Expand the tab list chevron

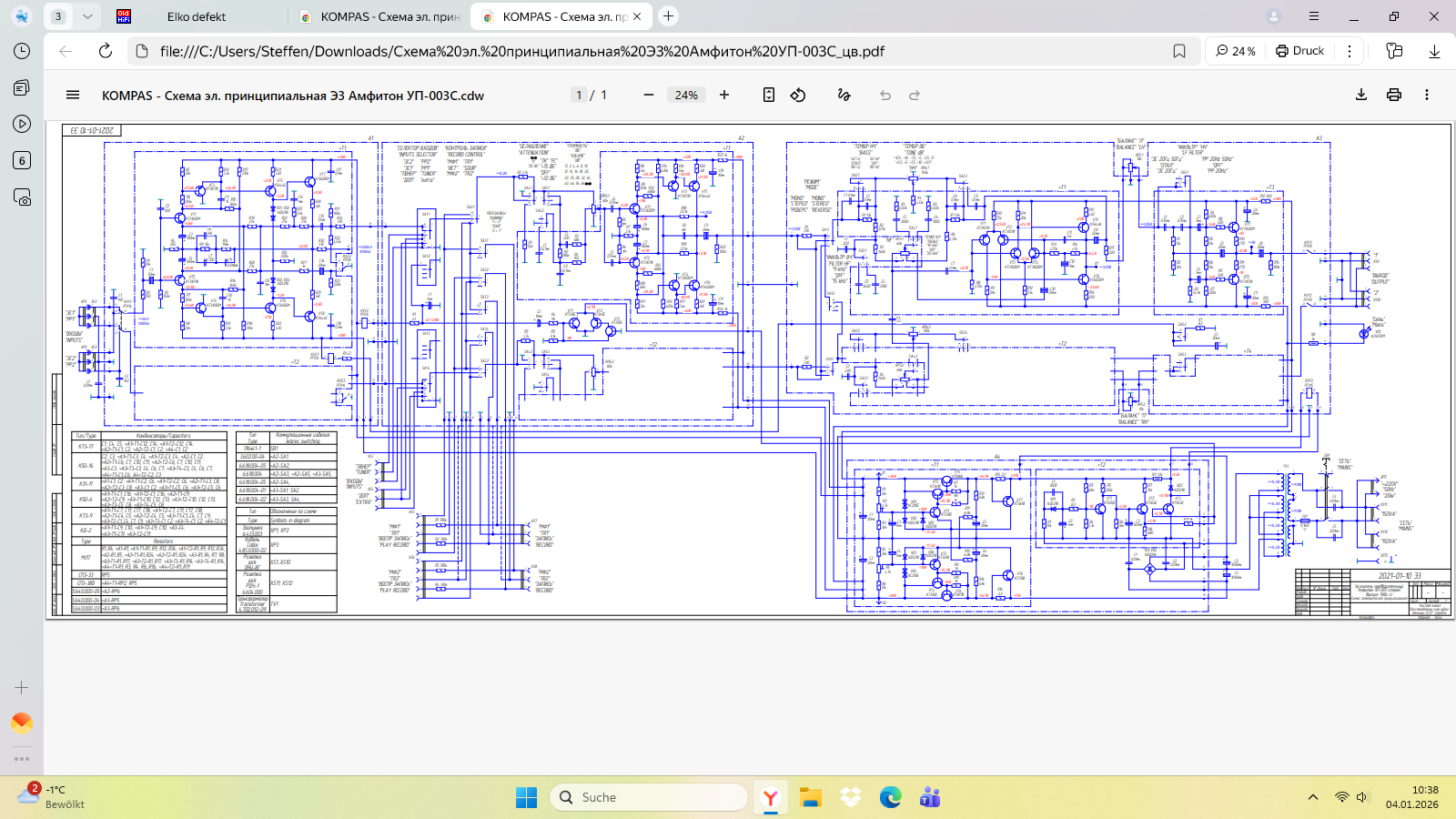pyautogui.click(x=87, y=16)
